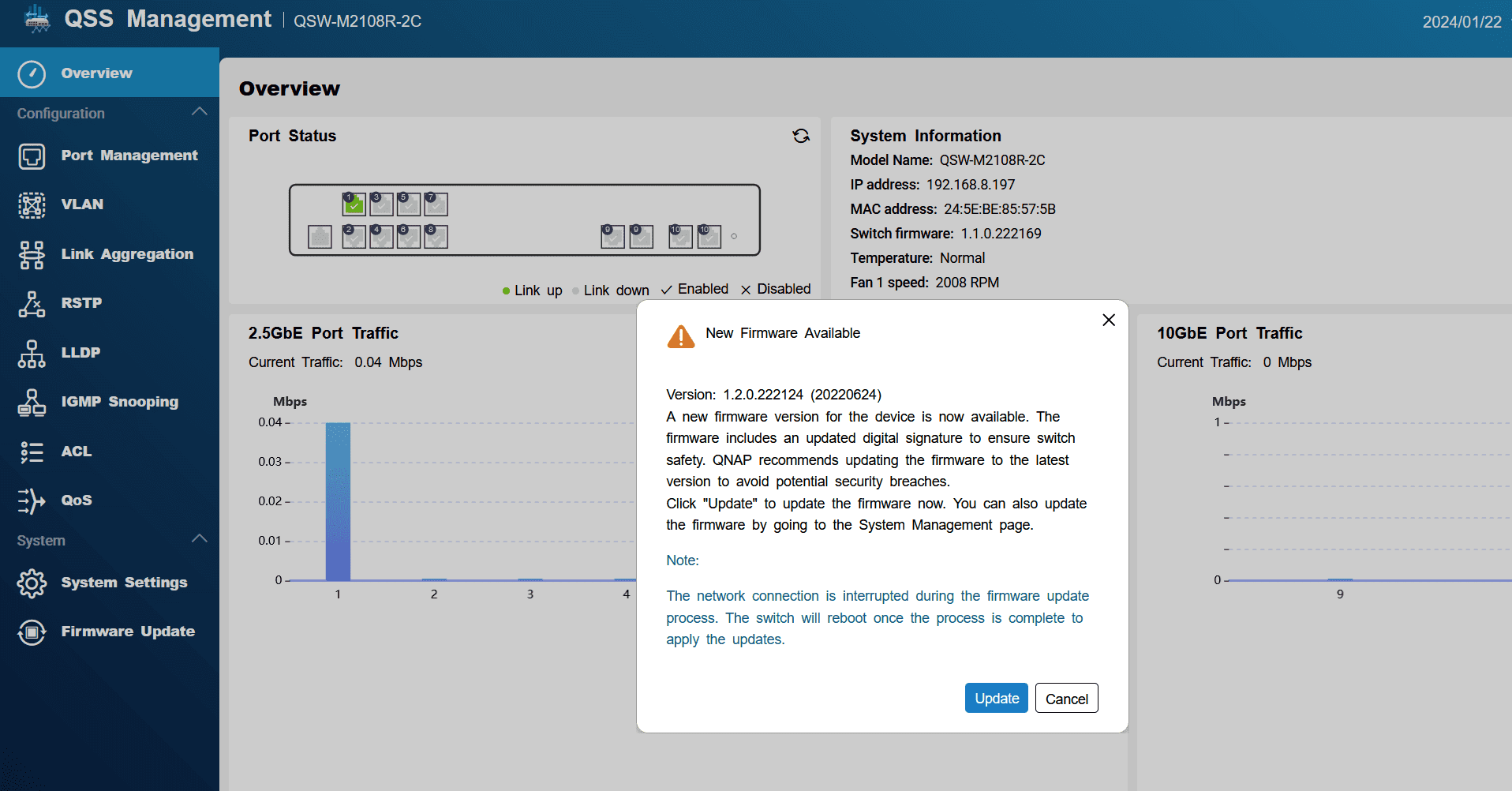Click the blue traffic bar for port 1
1512x791 pixels.
(338, 501)
